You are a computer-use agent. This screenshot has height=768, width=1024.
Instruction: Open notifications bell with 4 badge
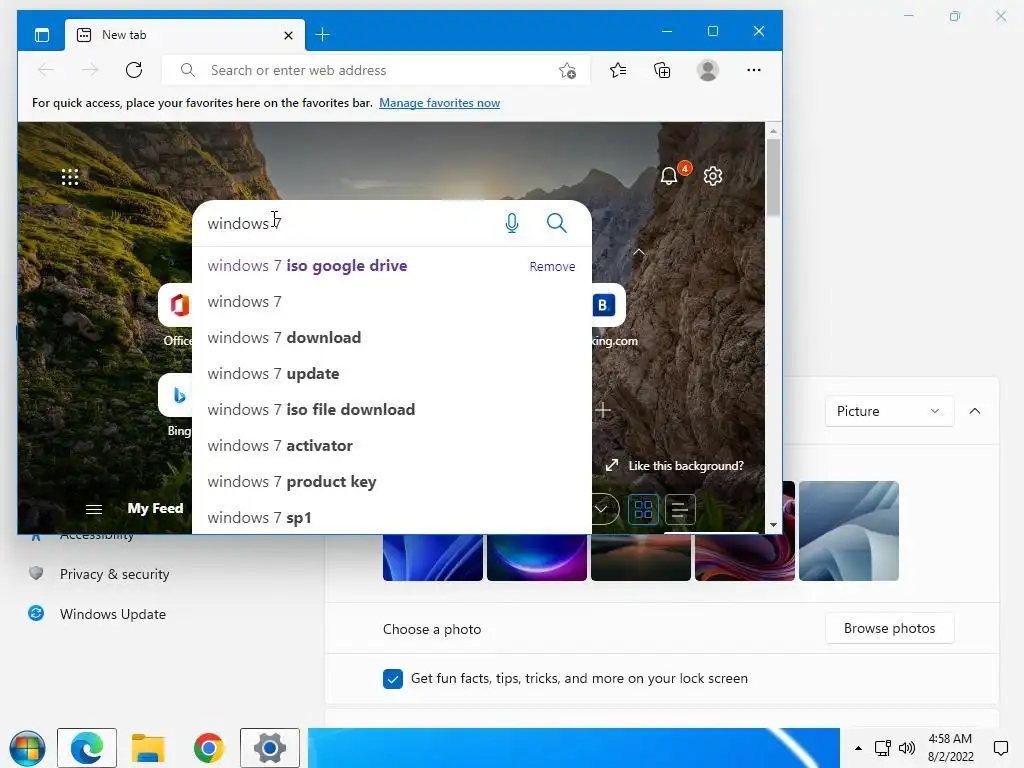pos(669,176)
